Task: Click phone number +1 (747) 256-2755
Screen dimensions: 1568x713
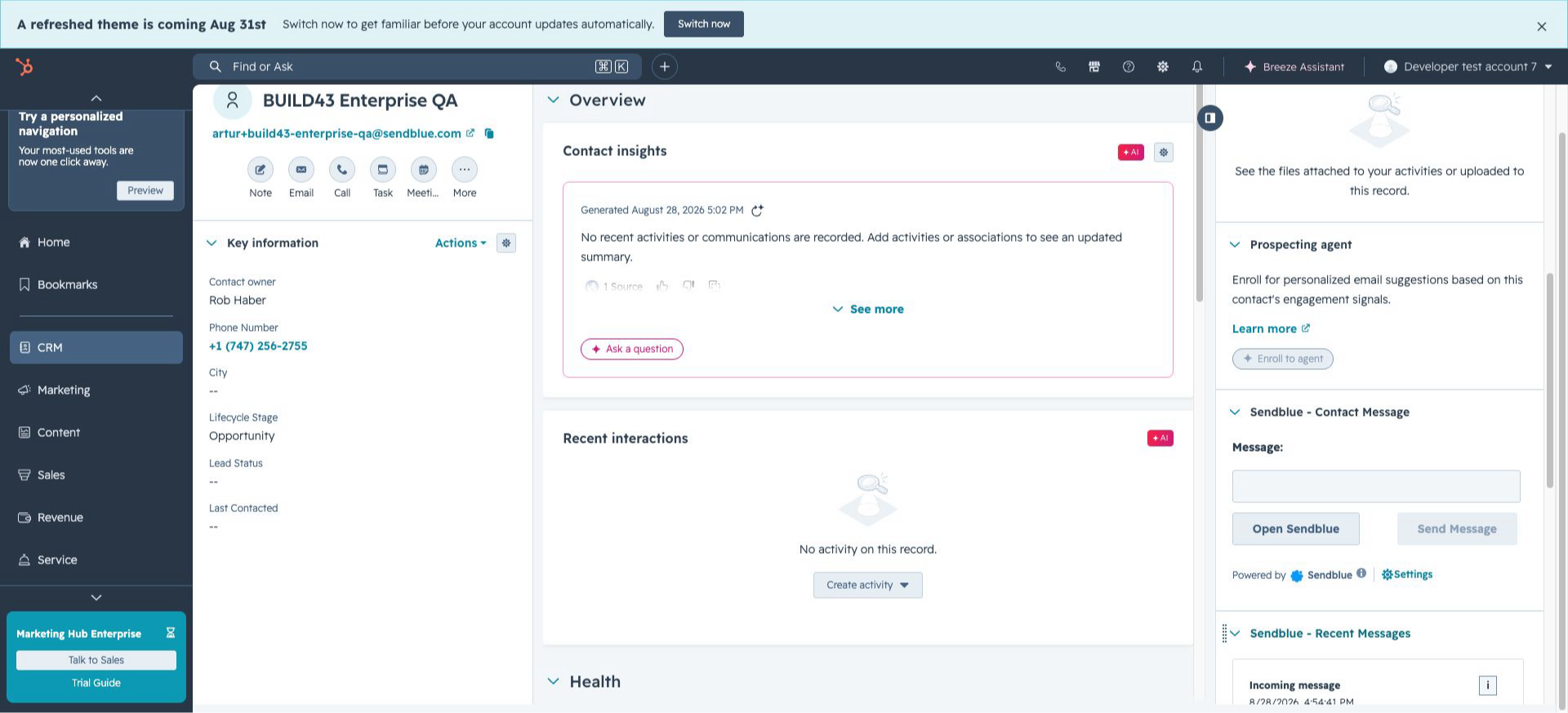Action: (x=258, y=346)
